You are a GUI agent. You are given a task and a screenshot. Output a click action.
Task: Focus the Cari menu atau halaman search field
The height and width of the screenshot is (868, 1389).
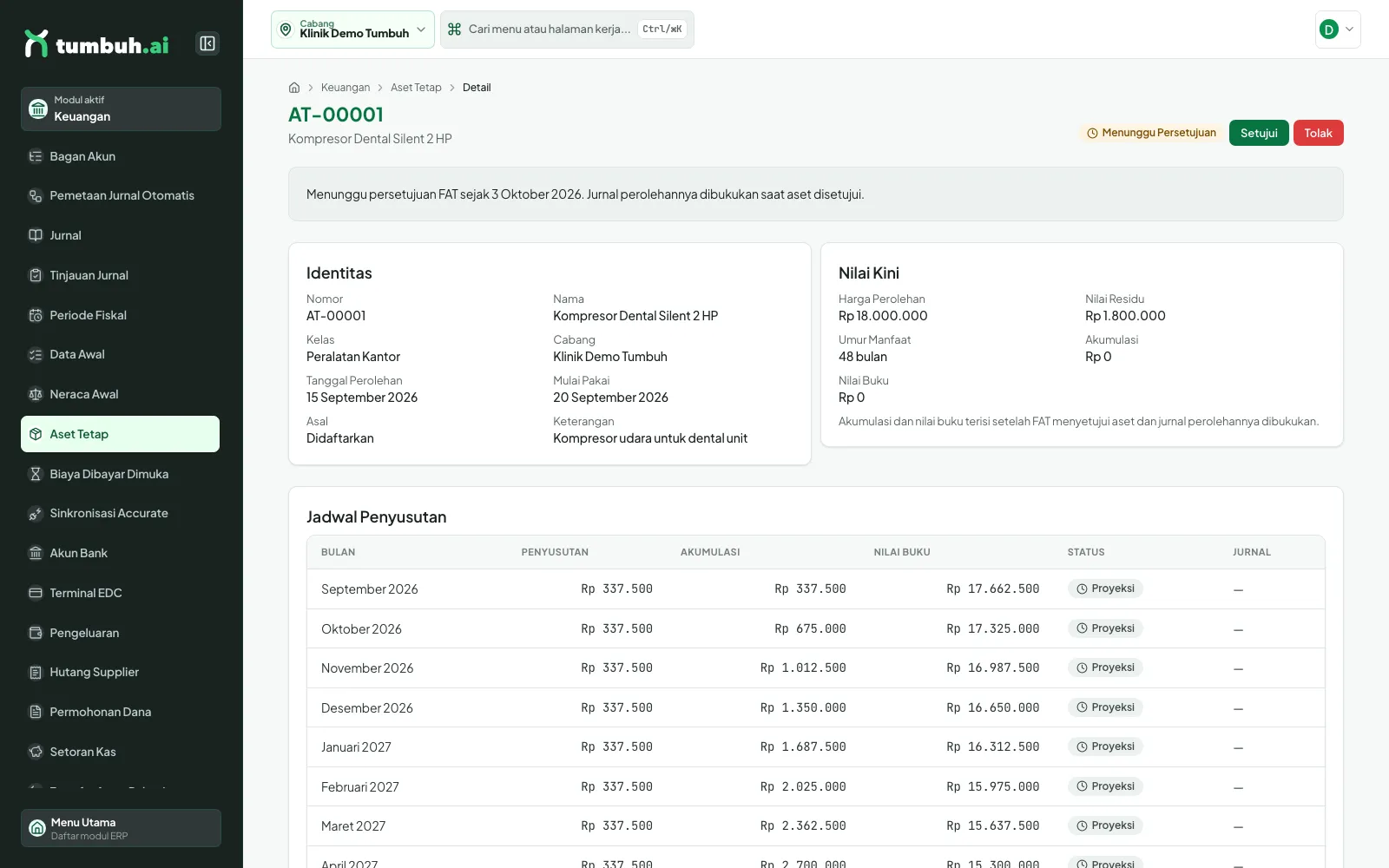[x=567, y=30]
